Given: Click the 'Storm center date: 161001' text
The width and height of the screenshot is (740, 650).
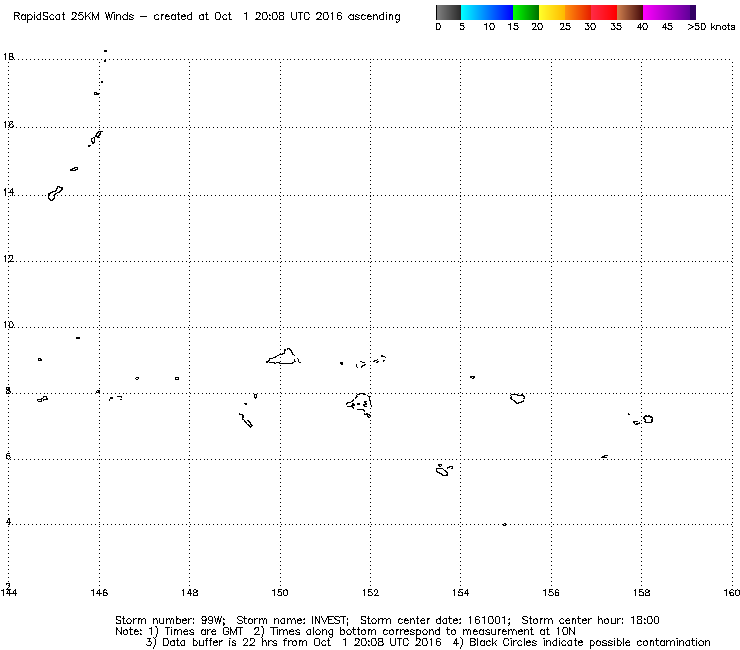Looking at the screenshot, I should (435, 620).
